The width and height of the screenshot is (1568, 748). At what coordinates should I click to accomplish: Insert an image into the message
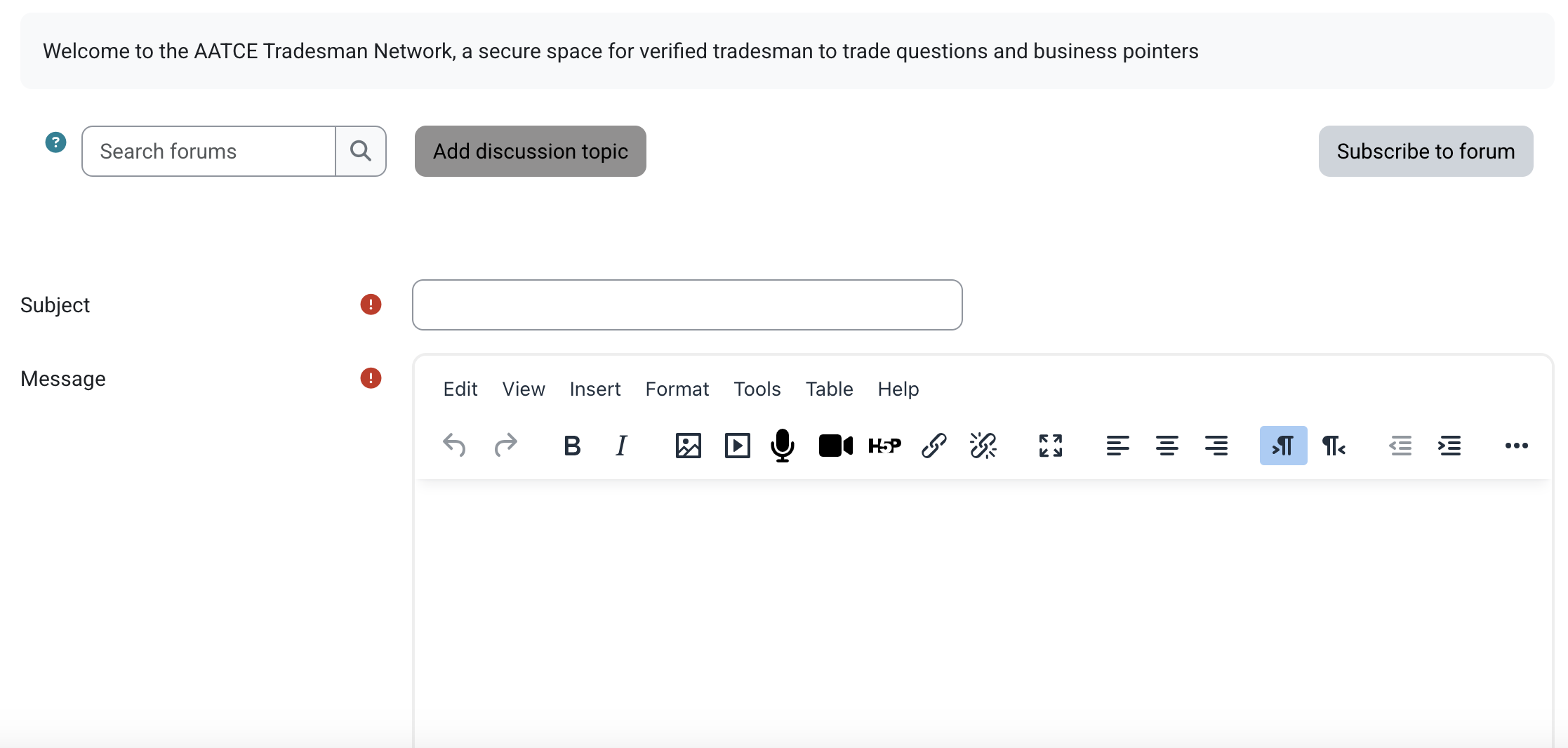tap(689, 446)
